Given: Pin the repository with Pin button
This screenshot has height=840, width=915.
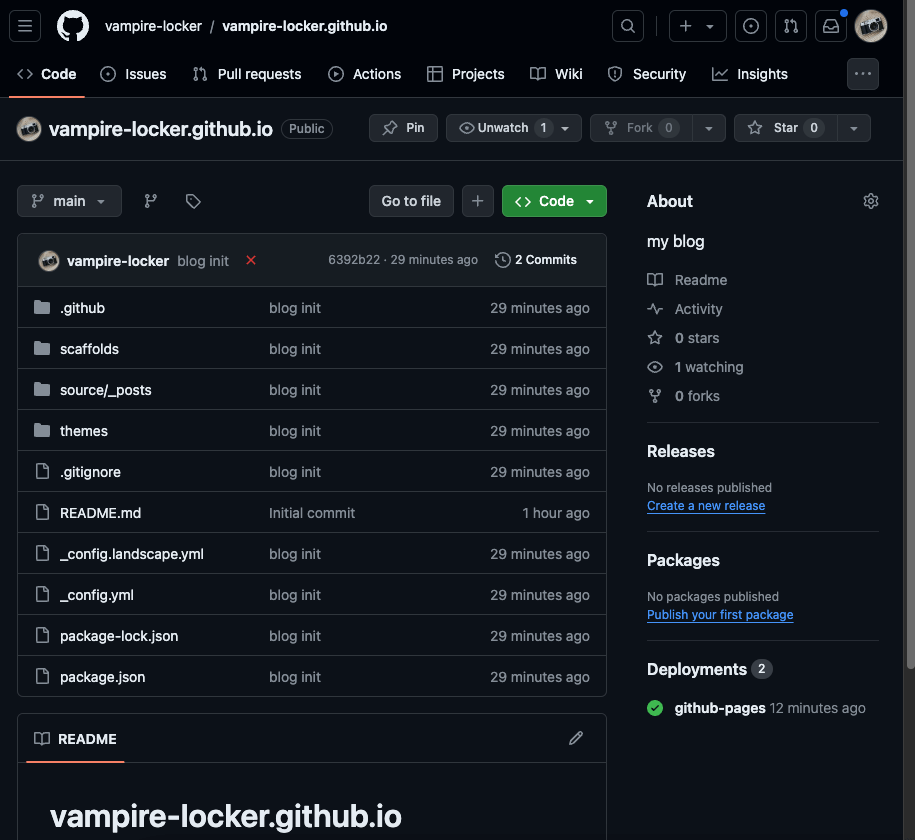Looking at the screenshot, I should 403,128.
